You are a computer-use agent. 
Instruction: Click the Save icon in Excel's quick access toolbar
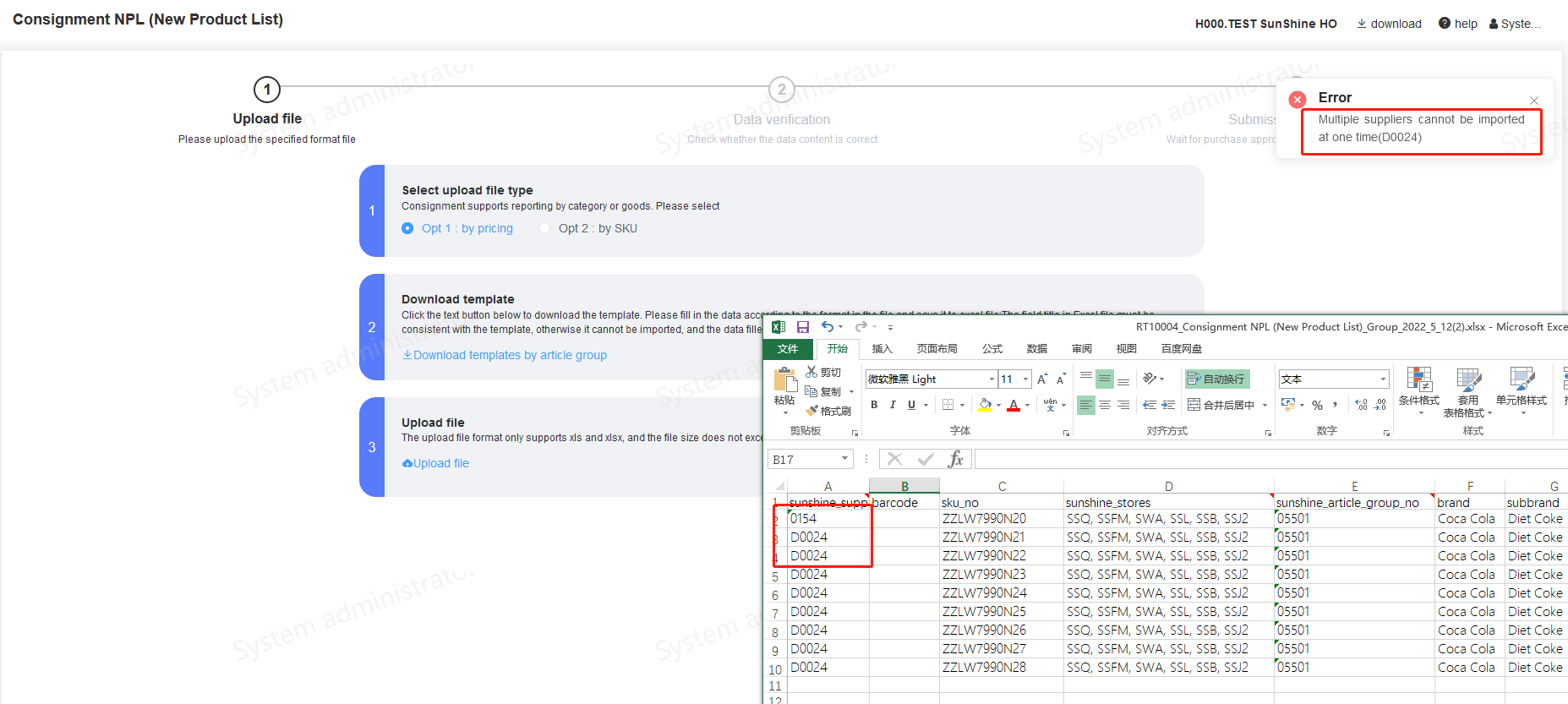[x=803, y=327]
